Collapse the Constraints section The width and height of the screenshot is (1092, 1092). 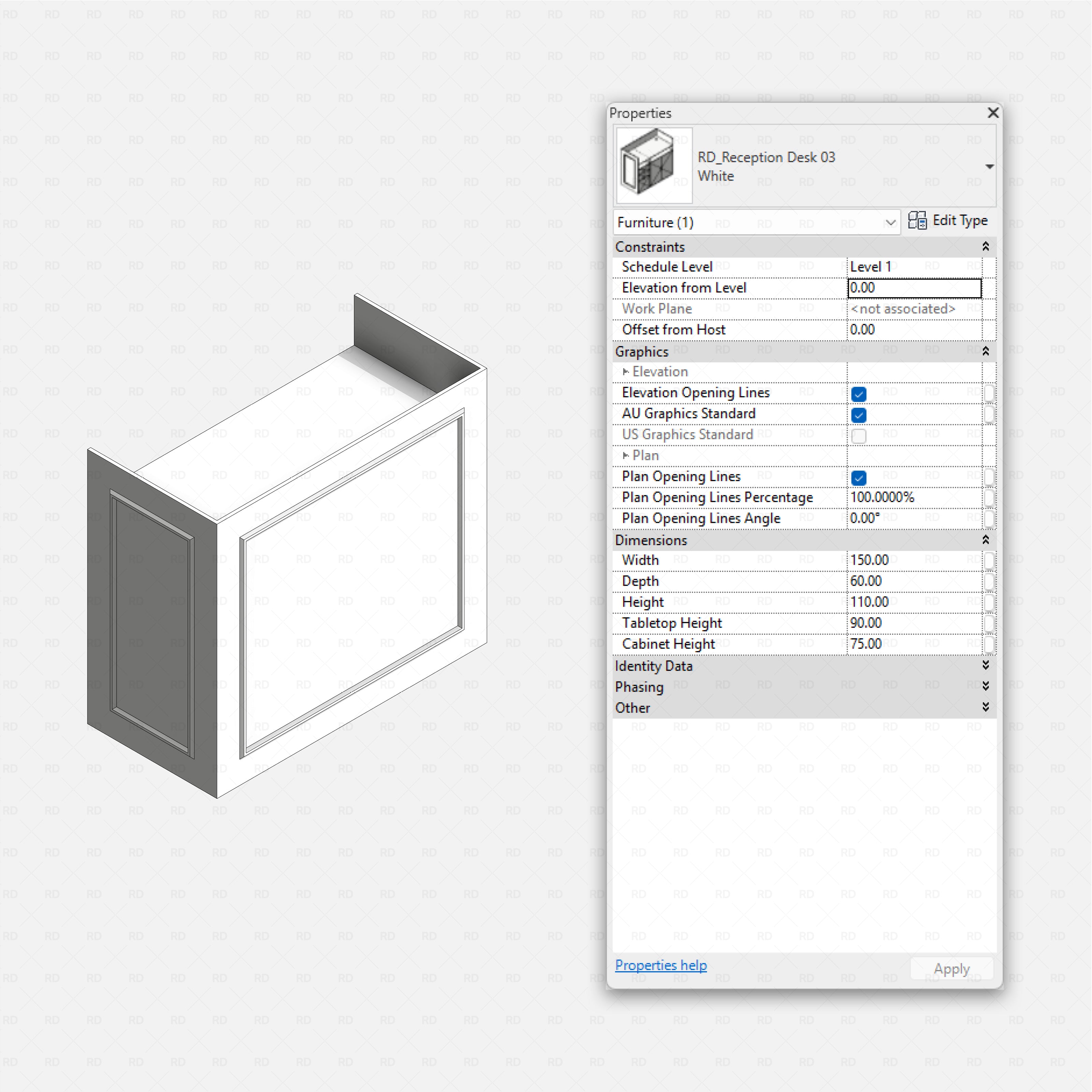pyautogui.click(x=986, y=246)
